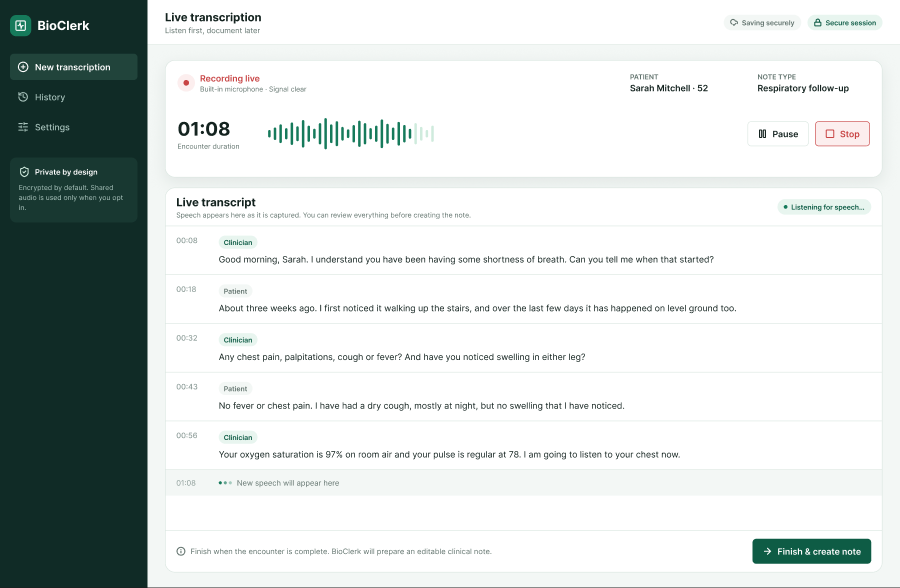Viewport: 900px width, 588px height.
Task: Click the arrow icon on Finish button
Action: coord(767,551)
